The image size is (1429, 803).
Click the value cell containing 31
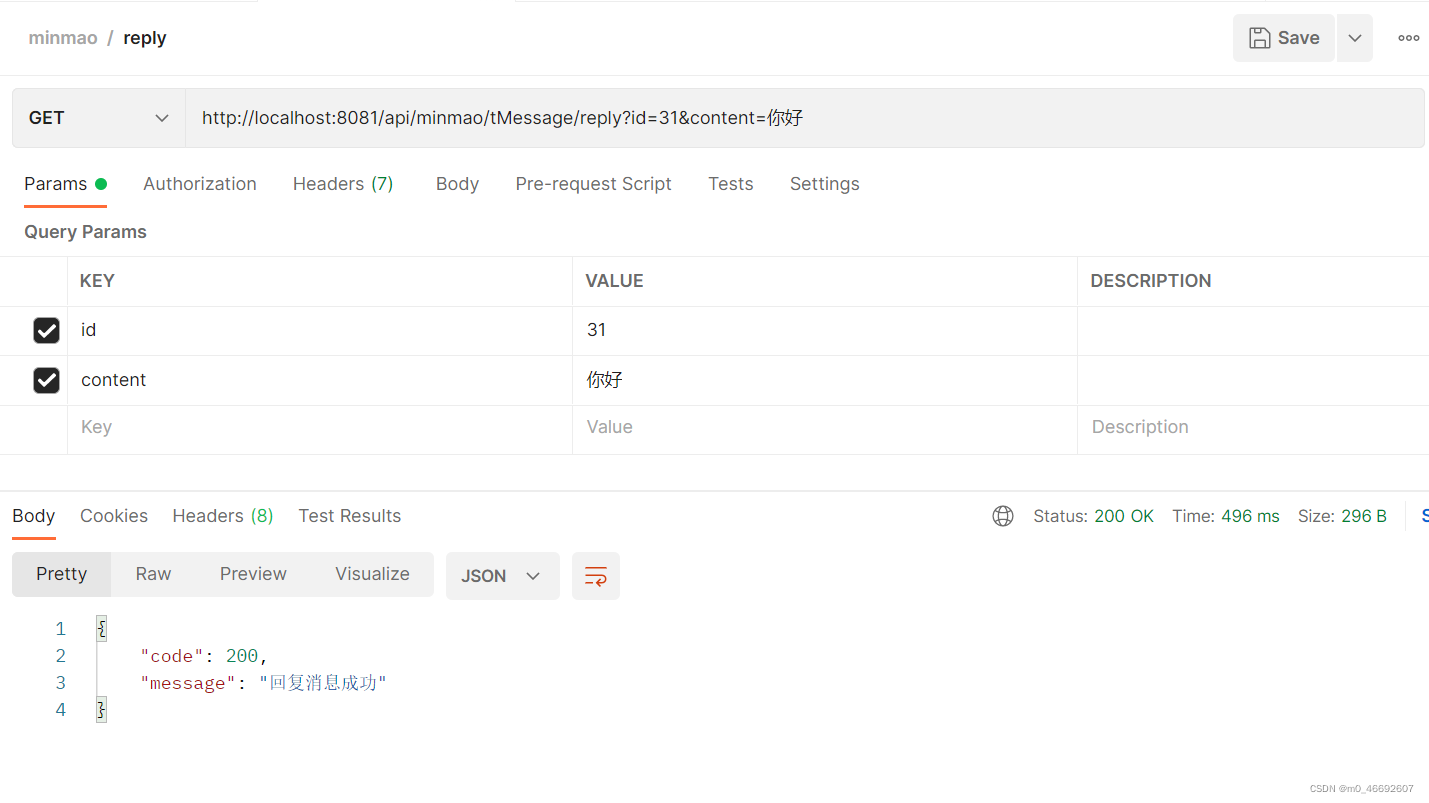coord(825,331)
